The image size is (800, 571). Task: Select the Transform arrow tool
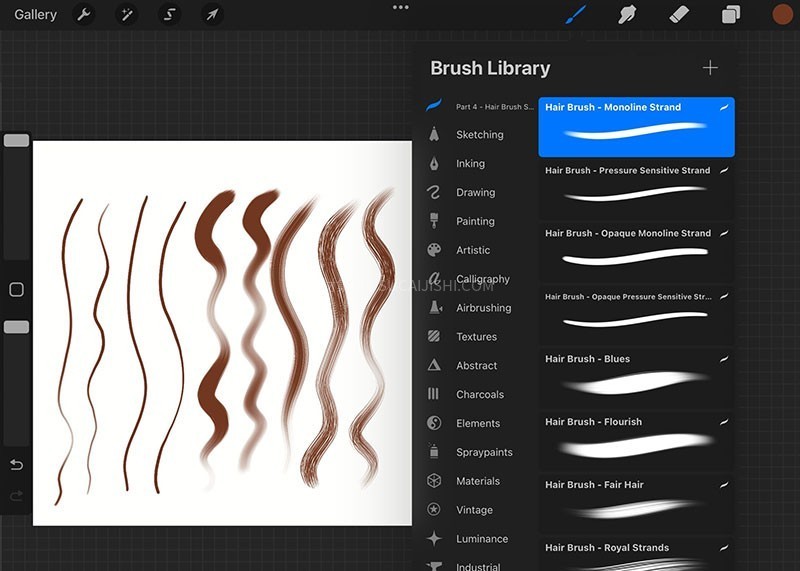tap(212, 15)
